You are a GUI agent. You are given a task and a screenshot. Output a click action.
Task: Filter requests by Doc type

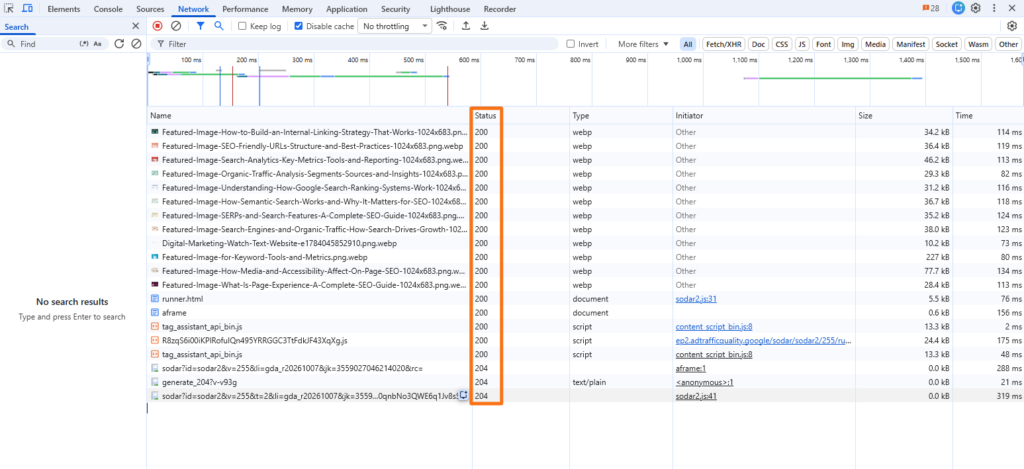(758, 44)
